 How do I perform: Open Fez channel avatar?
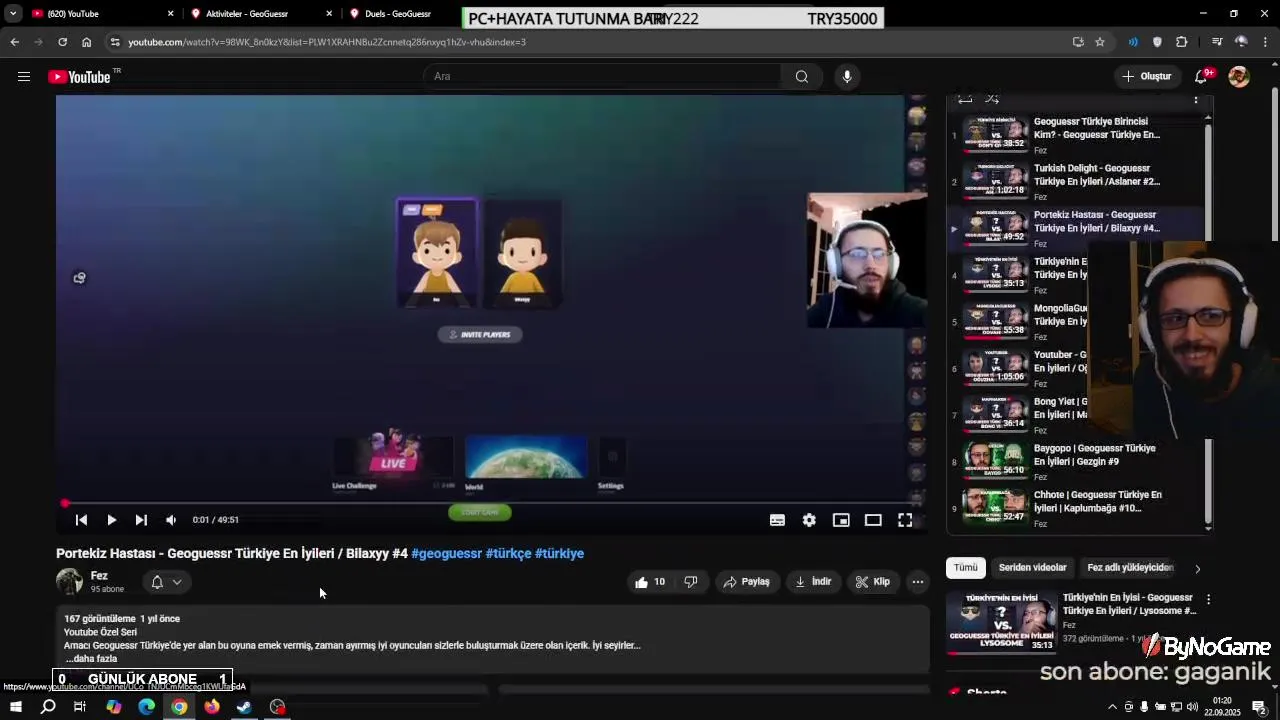(69, 582)
